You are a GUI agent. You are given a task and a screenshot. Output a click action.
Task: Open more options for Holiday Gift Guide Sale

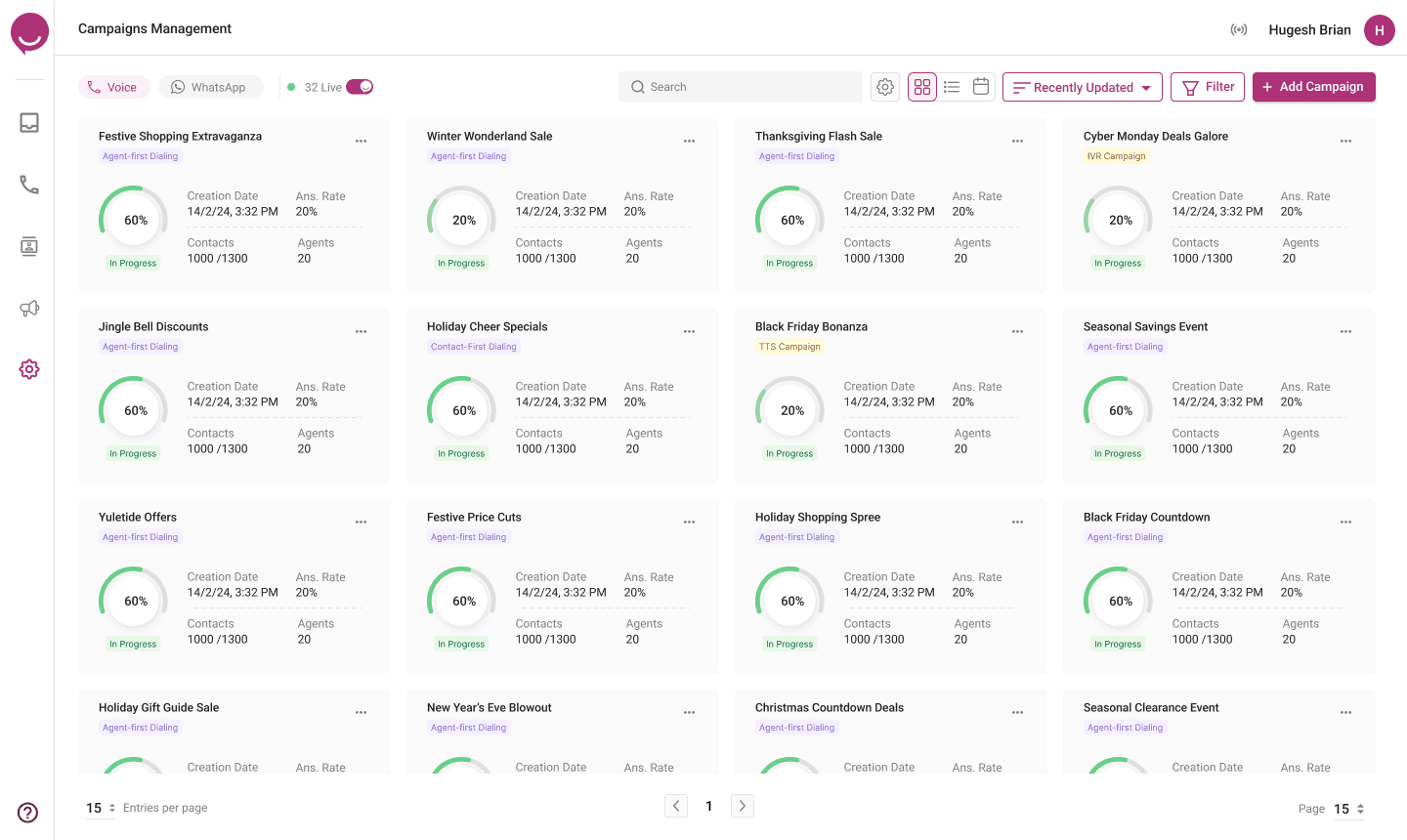(x=362, y=712)
